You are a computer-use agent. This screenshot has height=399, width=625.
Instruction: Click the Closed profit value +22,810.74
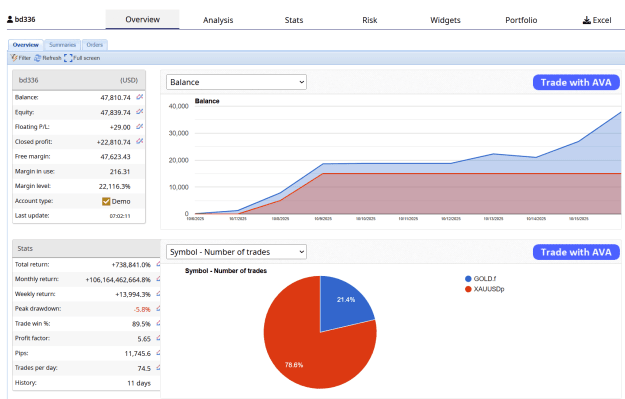114,142
